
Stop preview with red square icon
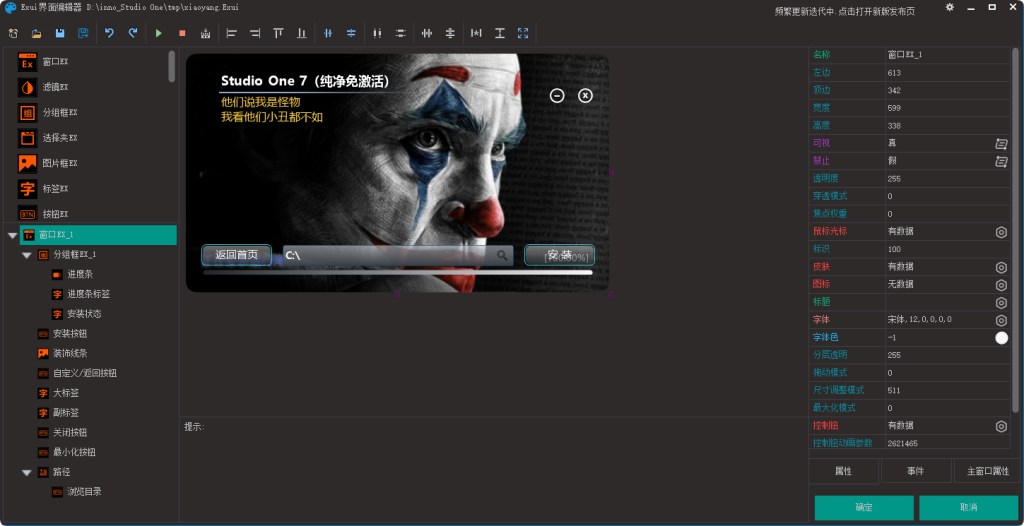182,33
